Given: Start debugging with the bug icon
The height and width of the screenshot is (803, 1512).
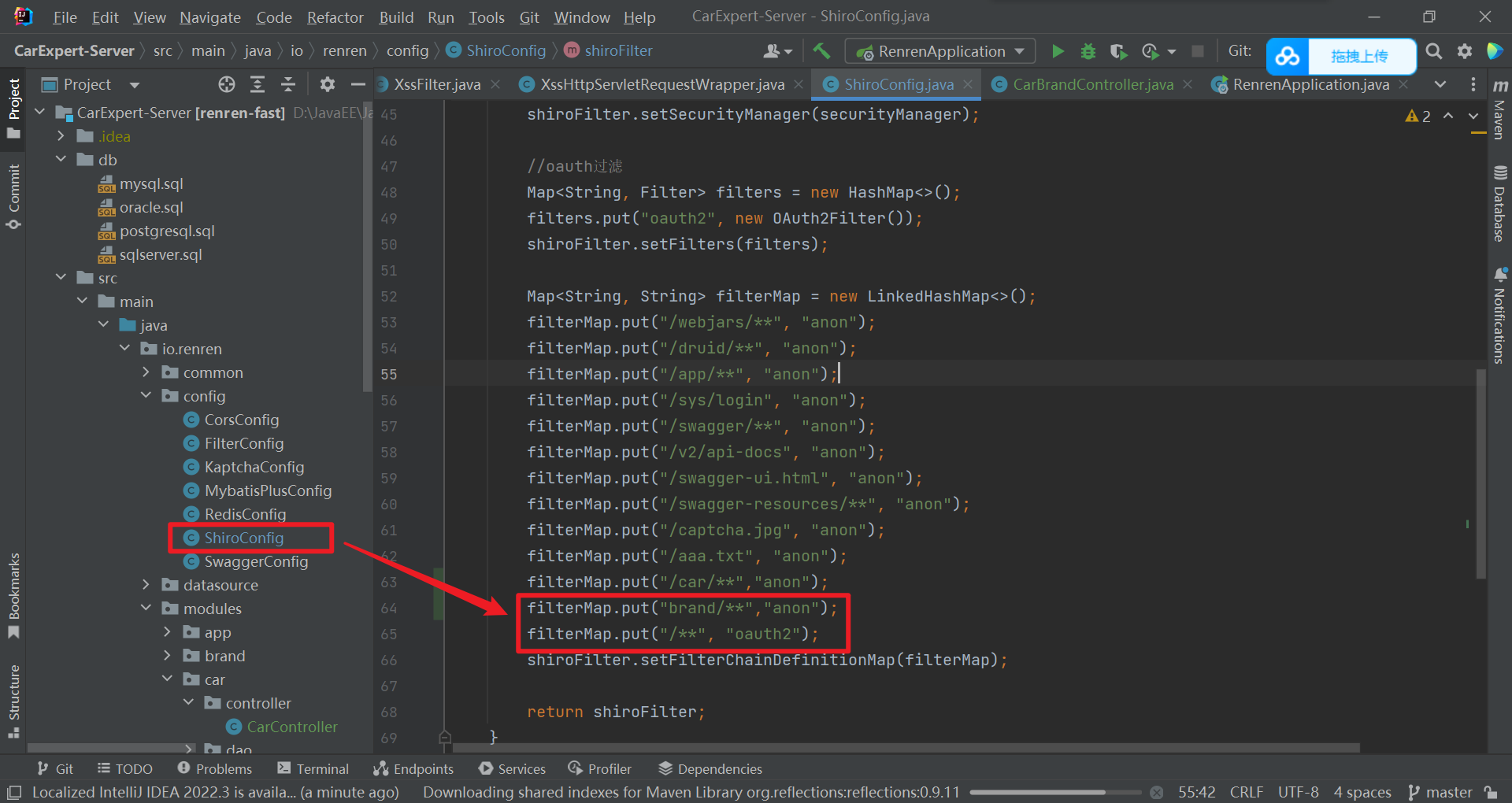Looking at the screenshot, I should (1088, 51).
